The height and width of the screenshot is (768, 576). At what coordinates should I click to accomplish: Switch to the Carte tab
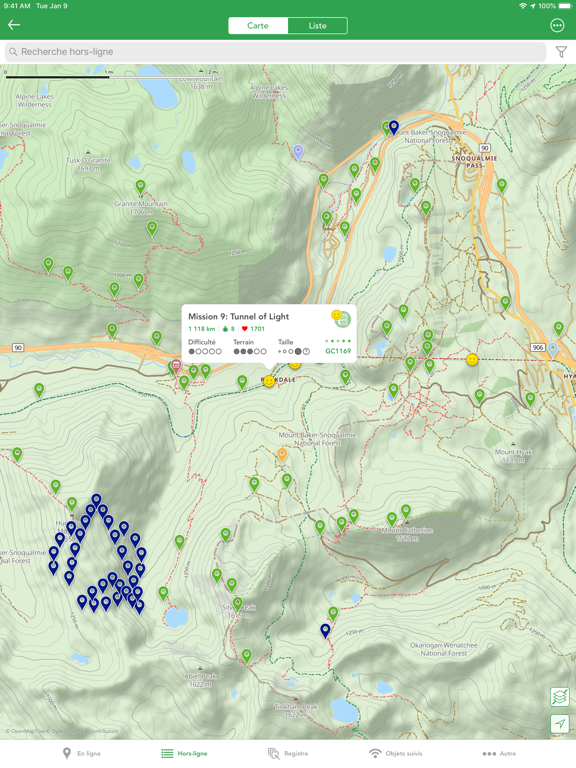pyautogui.click(x=258, y=25)
